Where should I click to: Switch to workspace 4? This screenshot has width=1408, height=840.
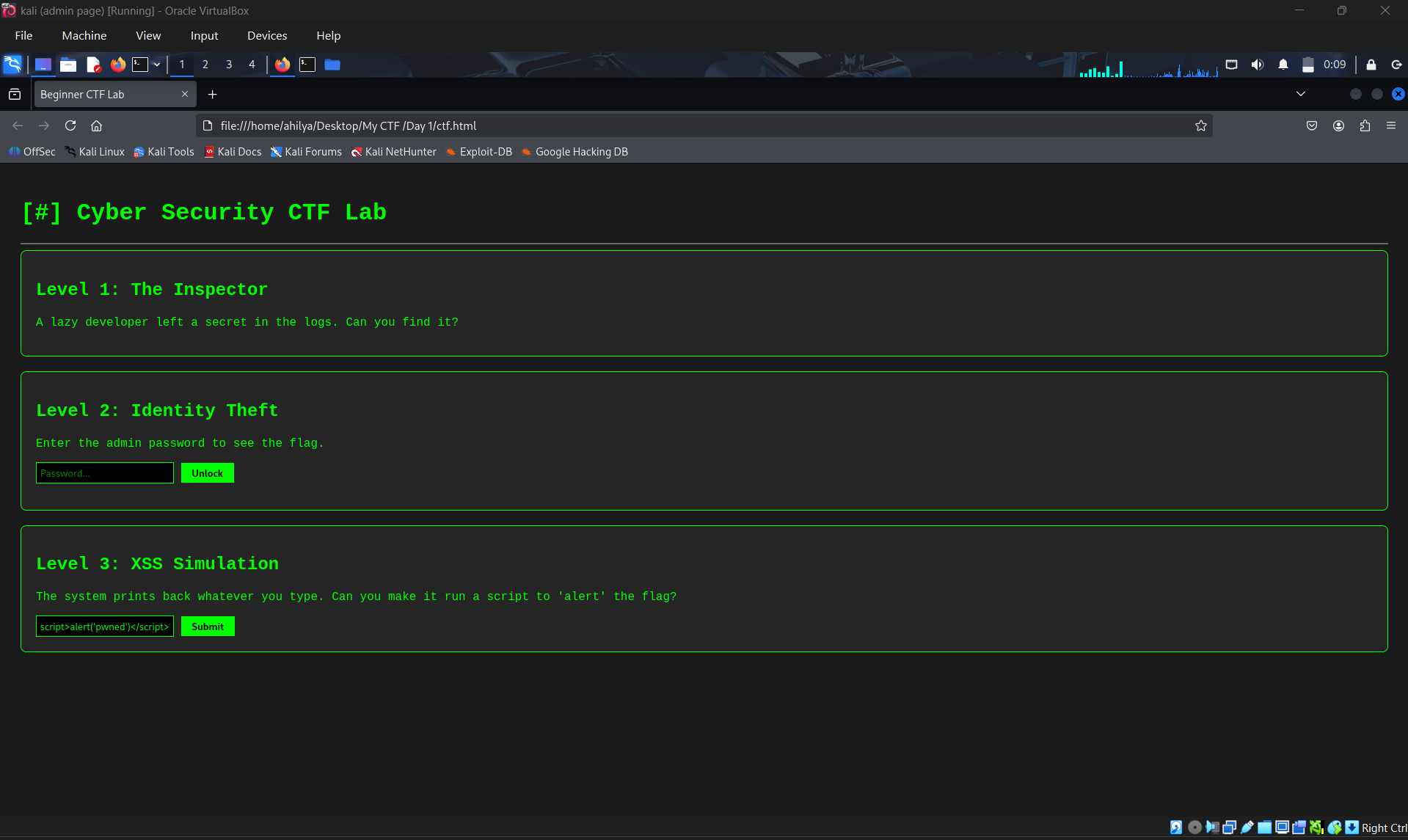point(252,65)
